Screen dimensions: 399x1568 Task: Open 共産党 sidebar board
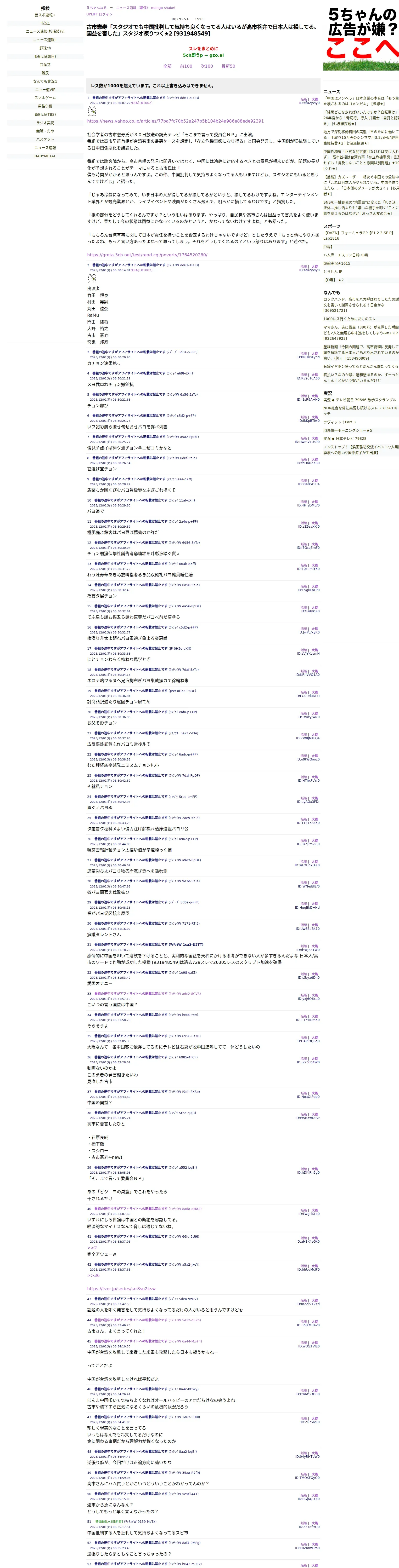click(45, 65)
